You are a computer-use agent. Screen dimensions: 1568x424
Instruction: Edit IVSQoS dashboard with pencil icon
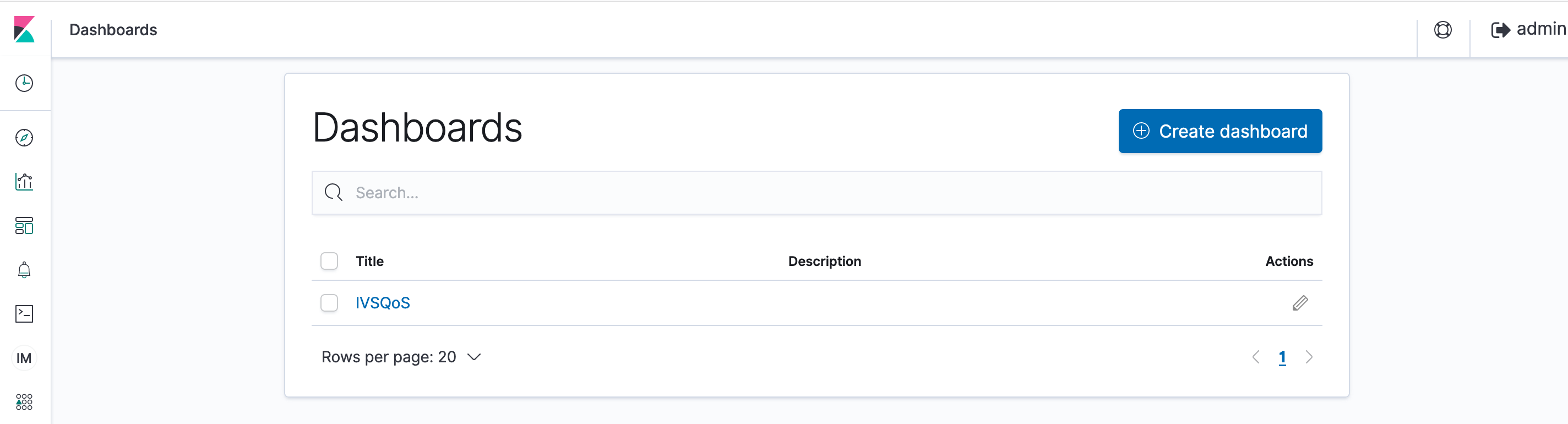click(x=1299, y=303)
